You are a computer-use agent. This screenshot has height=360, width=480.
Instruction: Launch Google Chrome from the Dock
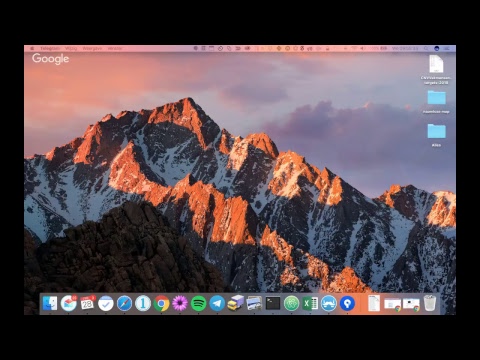[162, 304]
